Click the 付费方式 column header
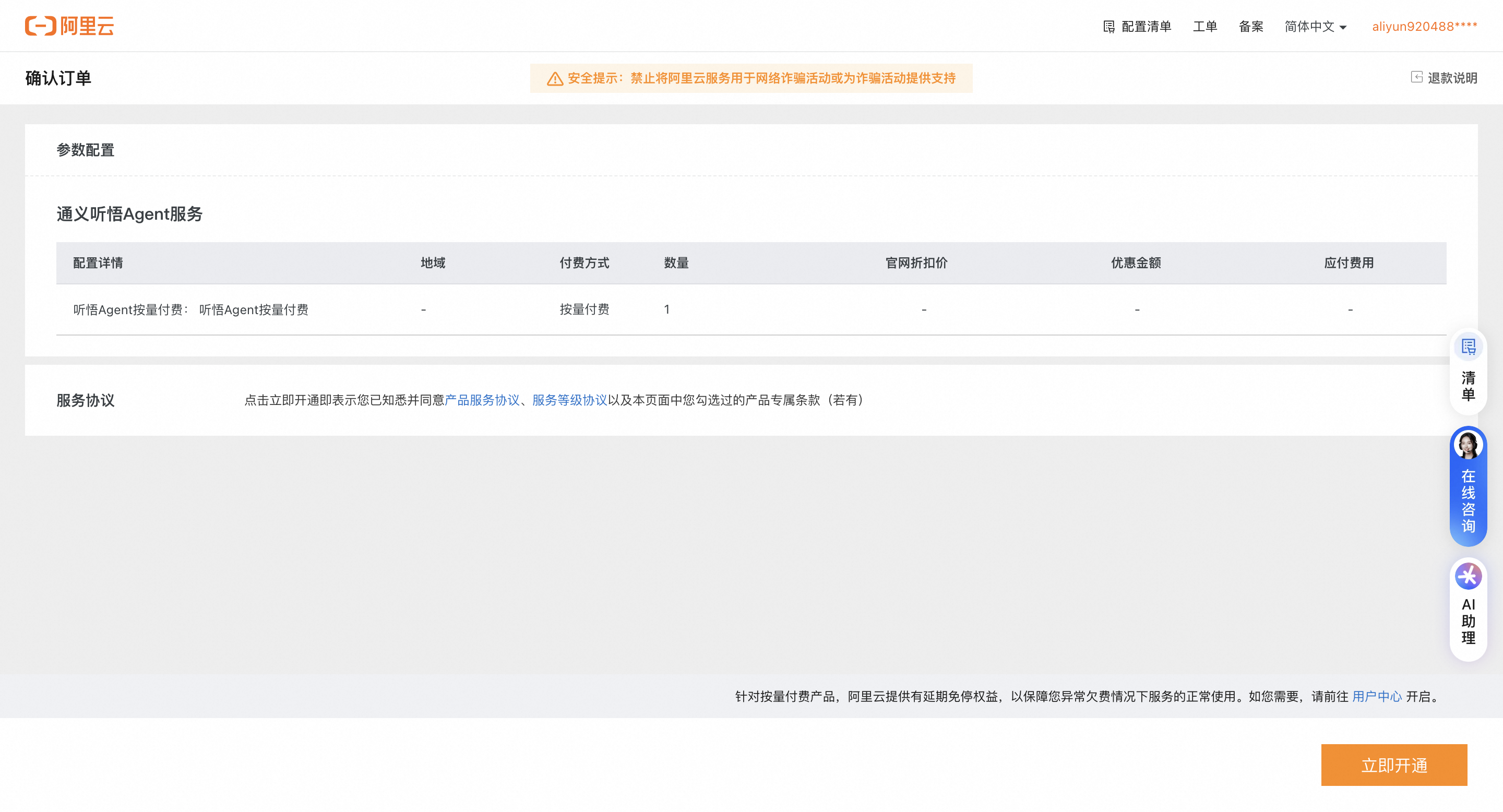The image size is (1503, 812). [584, 263]
